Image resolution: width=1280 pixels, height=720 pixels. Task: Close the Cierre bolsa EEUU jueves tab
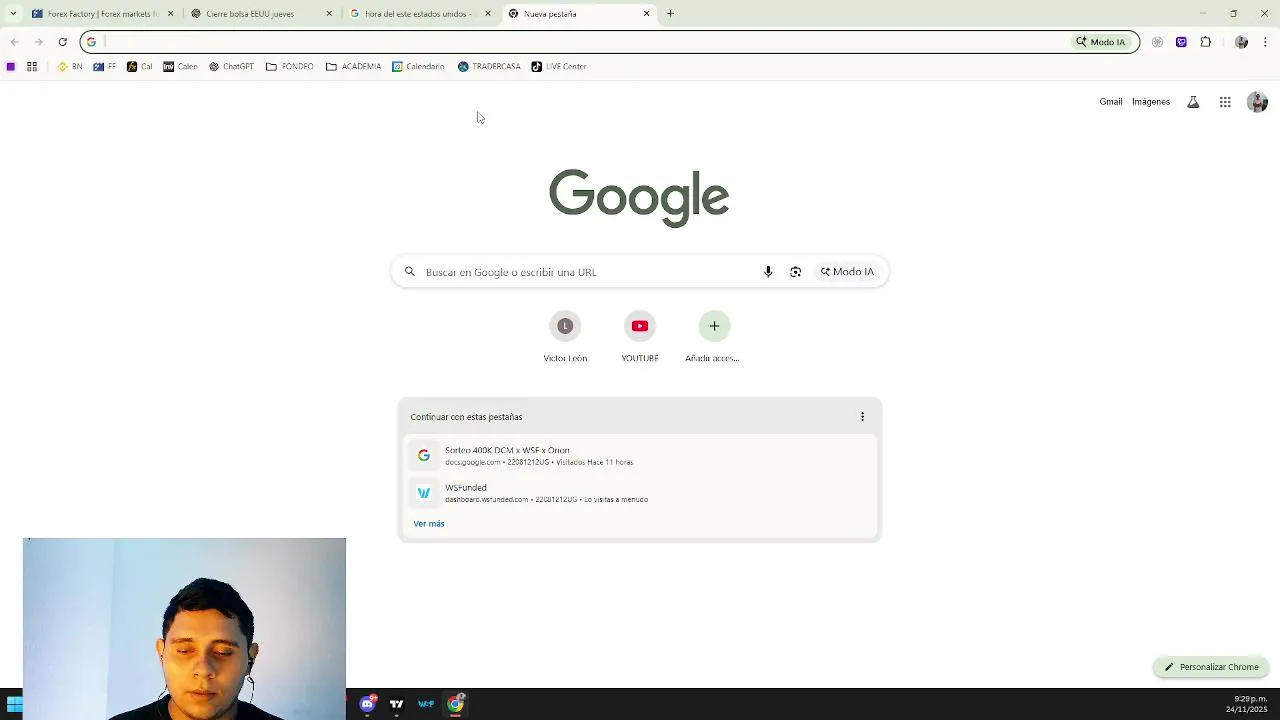click(329, 14)
